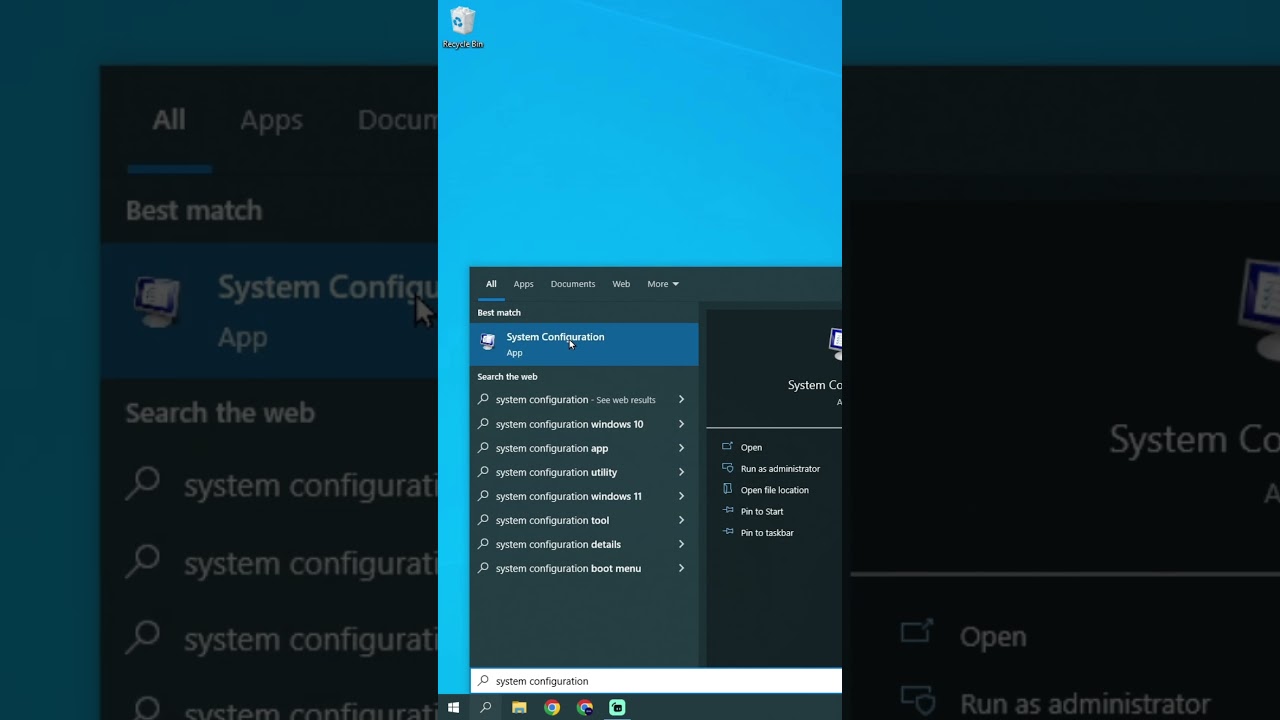The width and height of the screenshot is (1280, 720).
Task: Select 'system configuration windows 10' suggestion
Action: (584, 424)
